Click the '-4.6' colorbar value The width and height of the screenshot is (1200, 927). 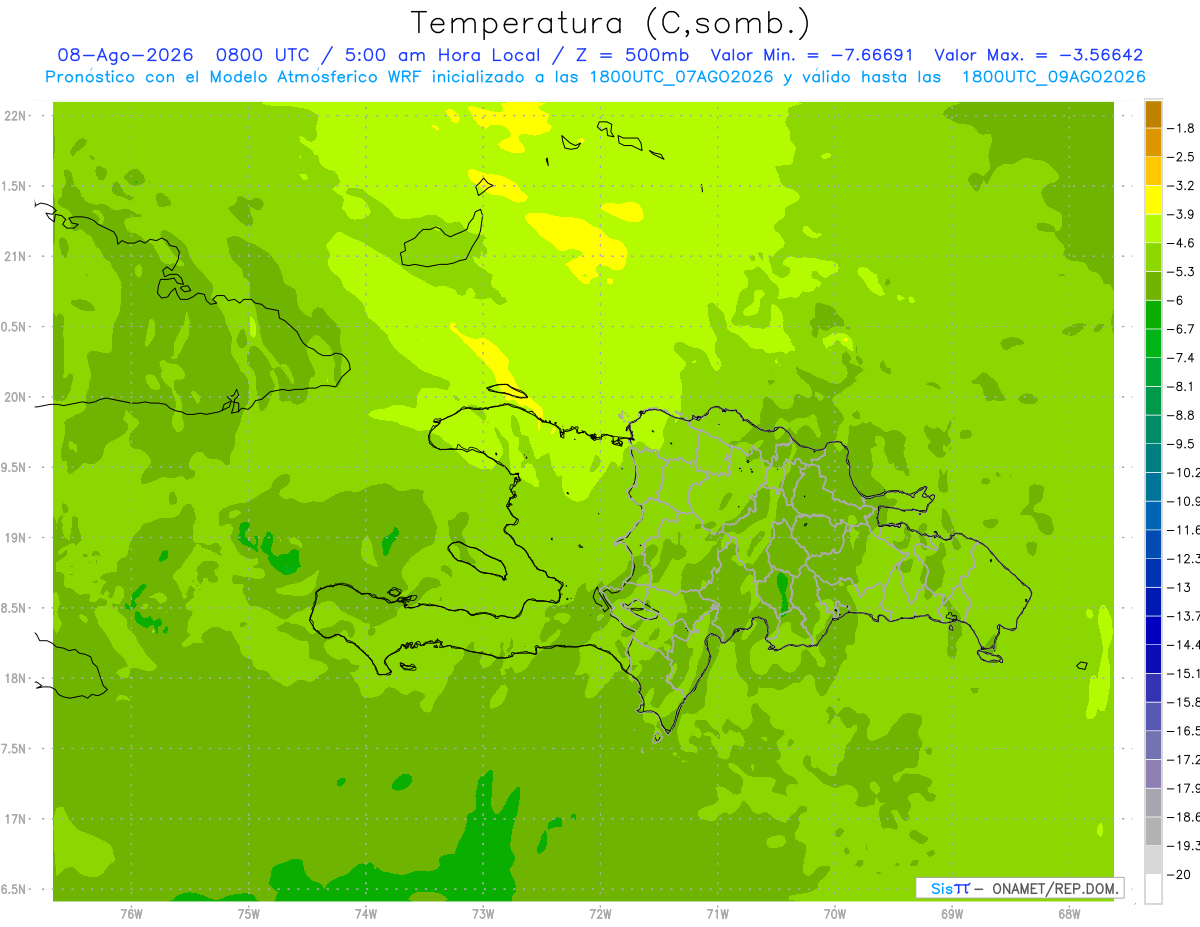pos(1183,243)
